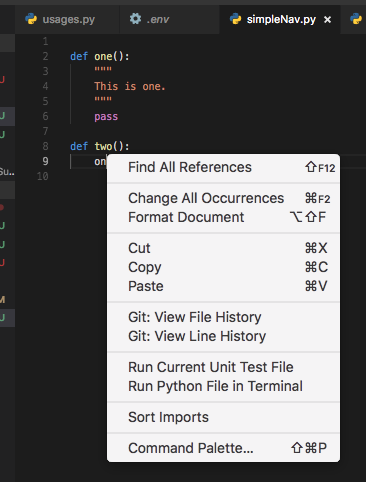Select Paste from context menu
Screen dimensions: 366x482
click(223, 286)
